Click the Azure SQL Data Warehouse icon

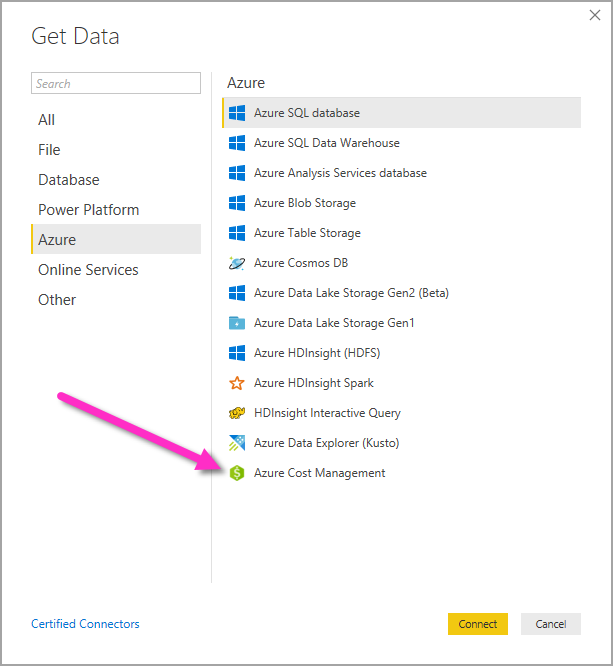(x=237, y=143)
